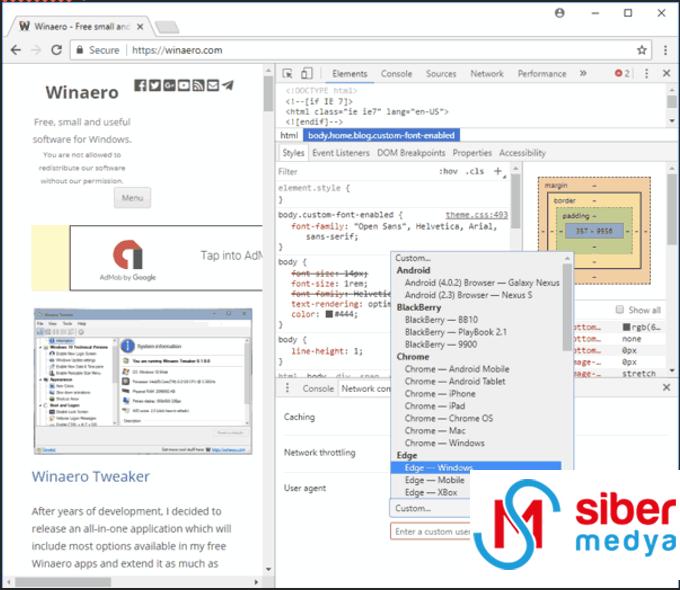Viewport: 680px width, 590px height.
Task: Show more DevTools tabs chevron
Action: (x=583, y=73)
